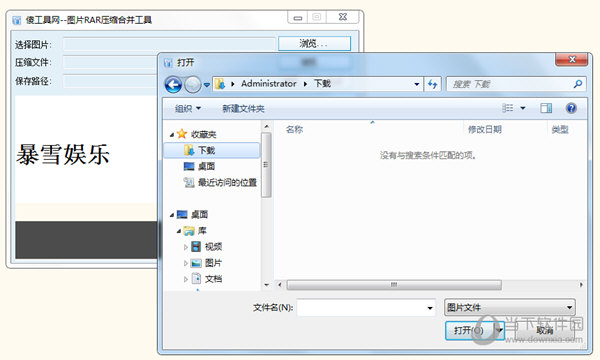Click the main window title bar app icon
This screenshot has height=360, width=600.
pos(16,20)
